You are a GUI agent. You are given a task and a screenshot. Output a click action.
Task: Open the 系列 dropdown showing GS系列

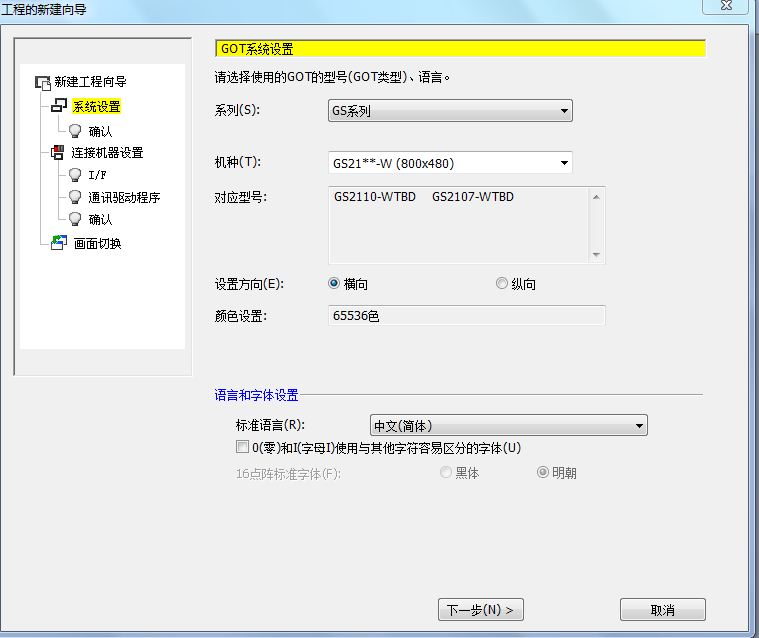[x=450, y=111]
